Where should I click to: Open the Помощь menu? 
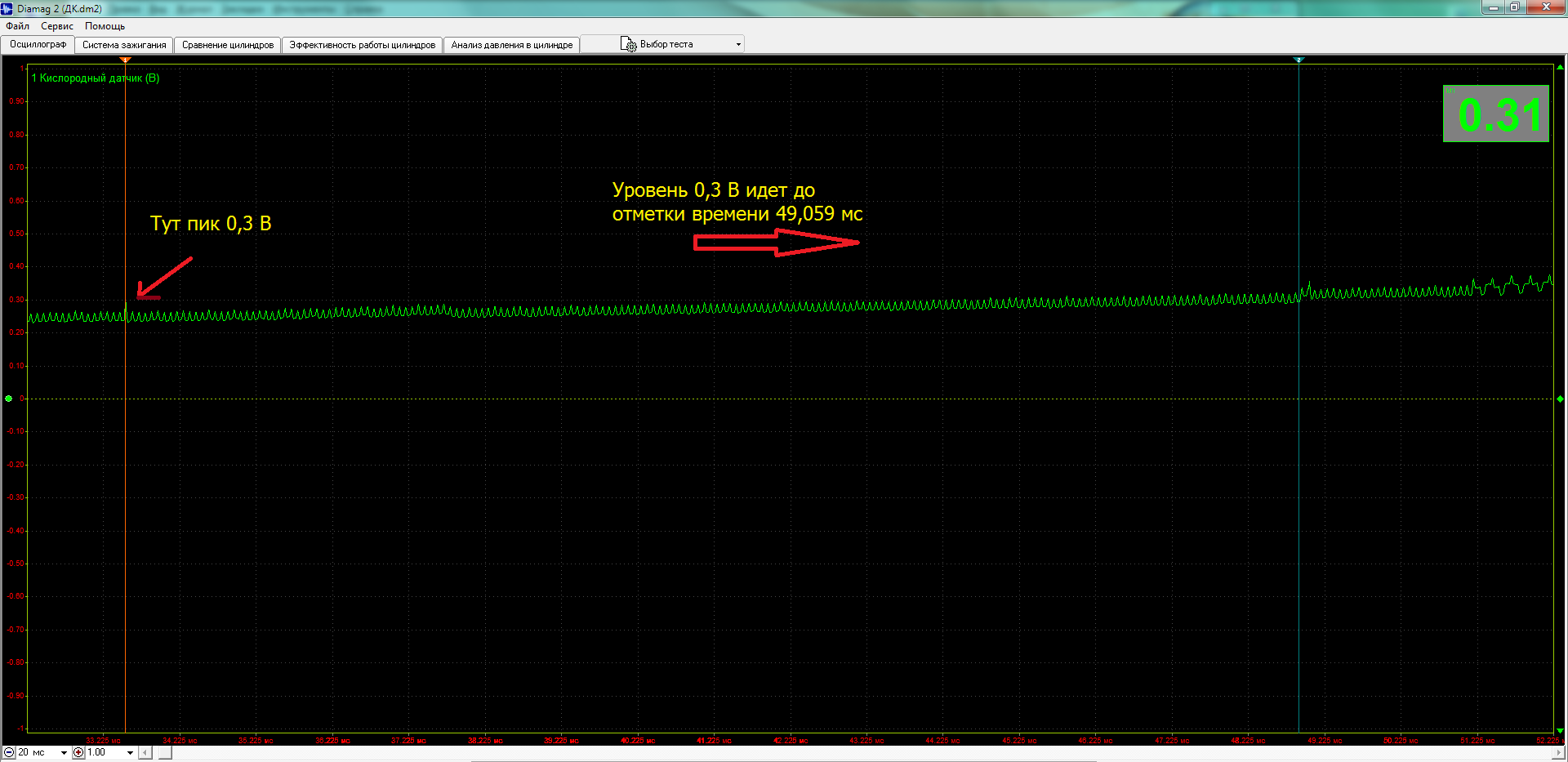(105, 26)
